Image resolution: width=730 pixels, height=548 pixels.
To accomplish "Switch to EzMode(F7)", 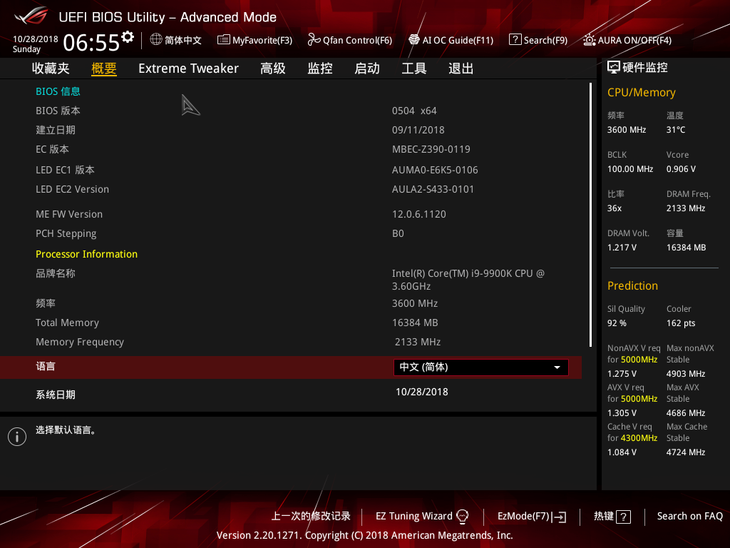I will [x=532, y=516].
